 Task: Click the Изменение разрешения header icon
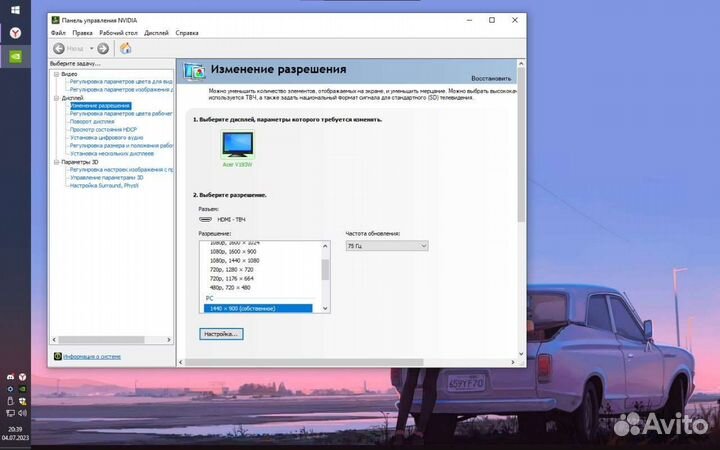[x=194, y=71]
